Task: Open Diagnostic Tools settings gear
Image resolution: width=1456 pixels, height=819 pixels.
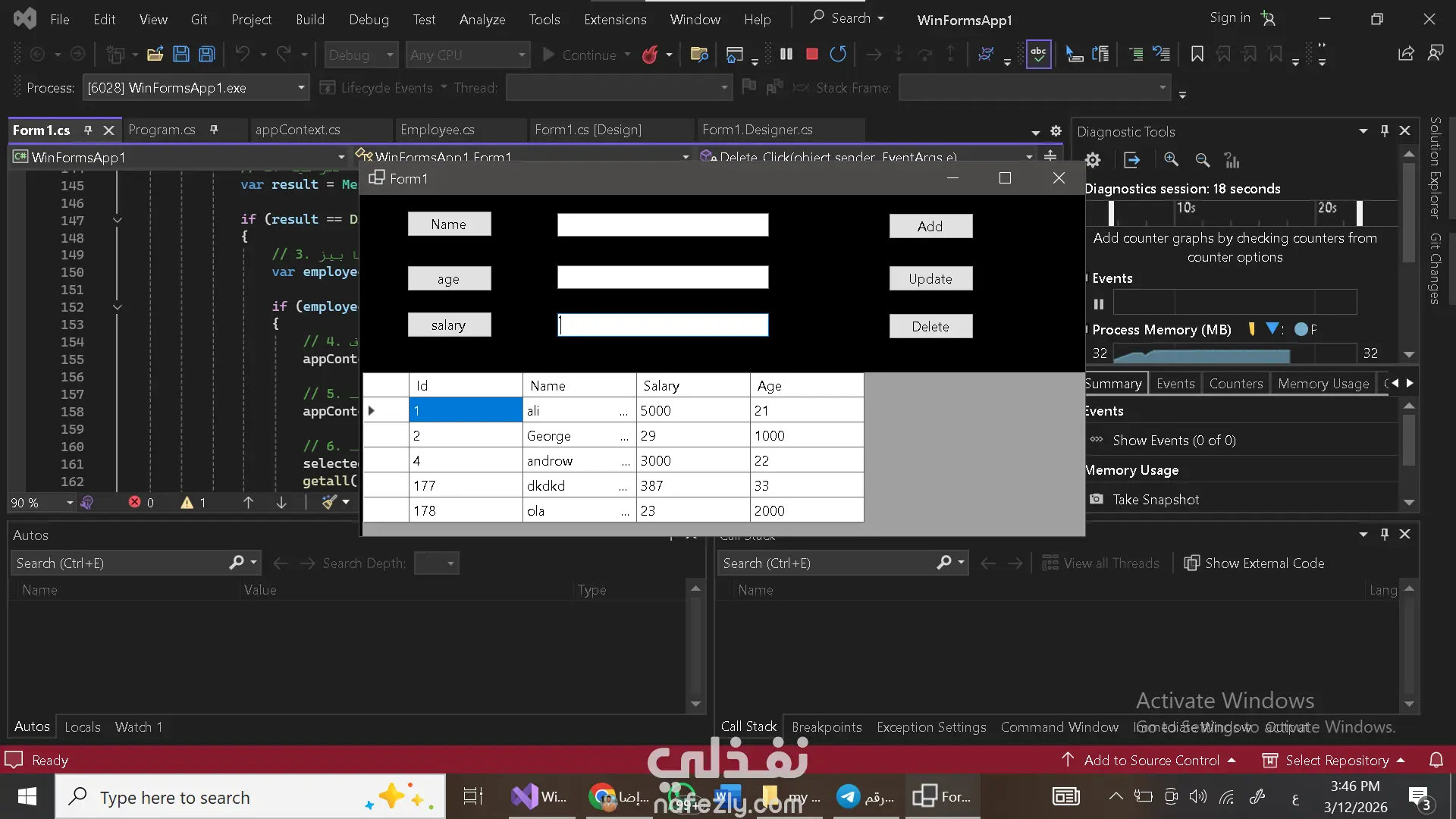Action: (x=1093, y=160)
